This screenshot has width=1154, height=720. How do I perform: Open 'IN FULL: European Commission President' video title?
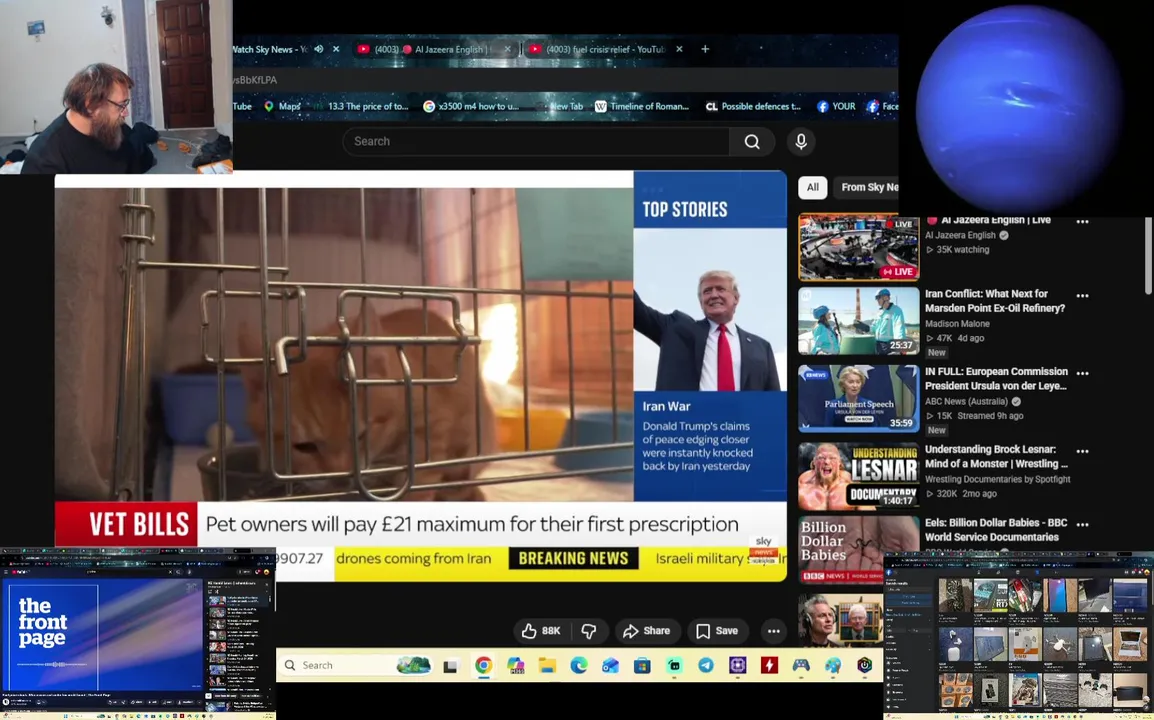coord(997,378)
